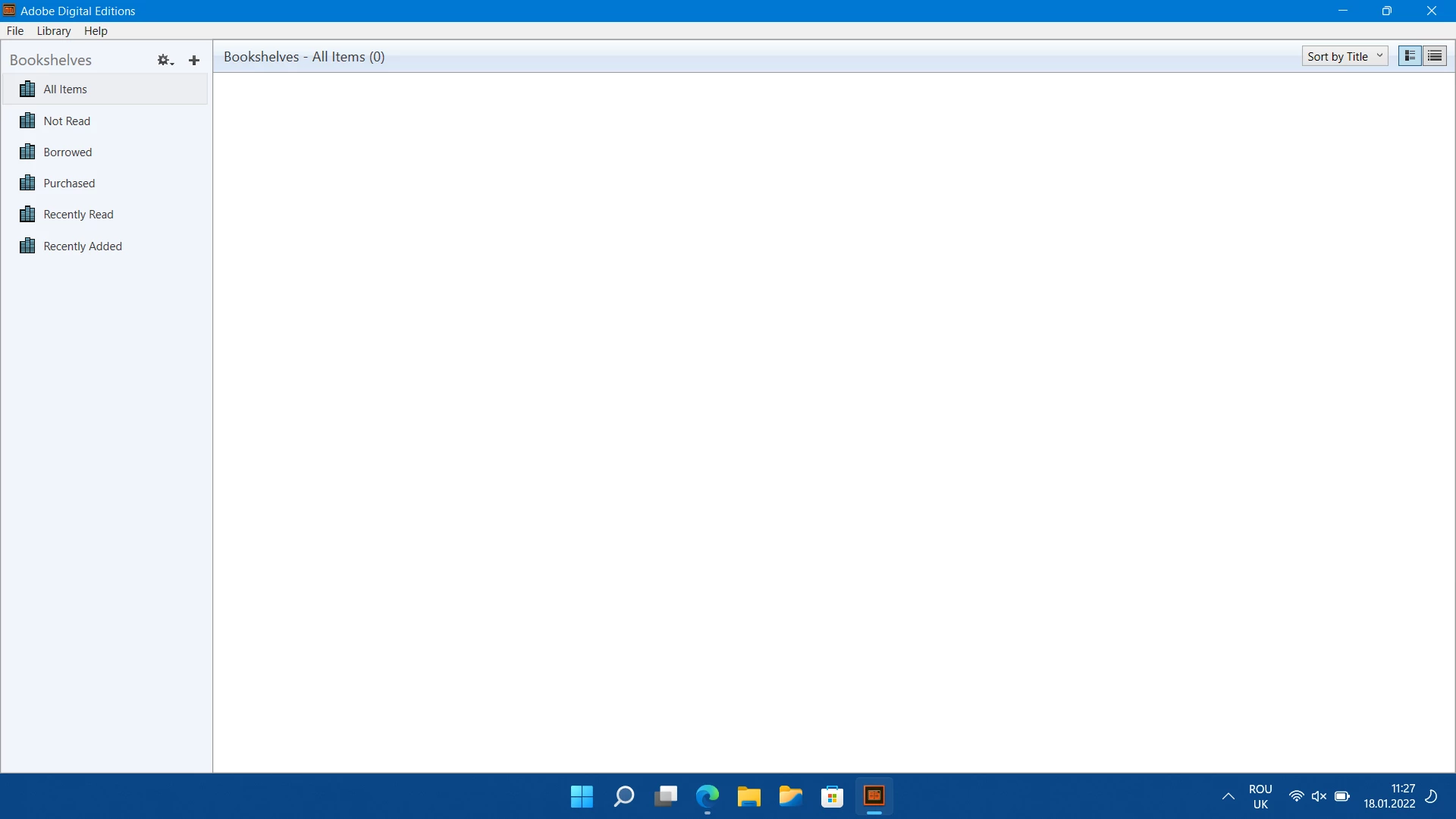Open Microsoft Edge from the taskbar
Viewport: 1456px width, 819px height.
tap(707, 796)
